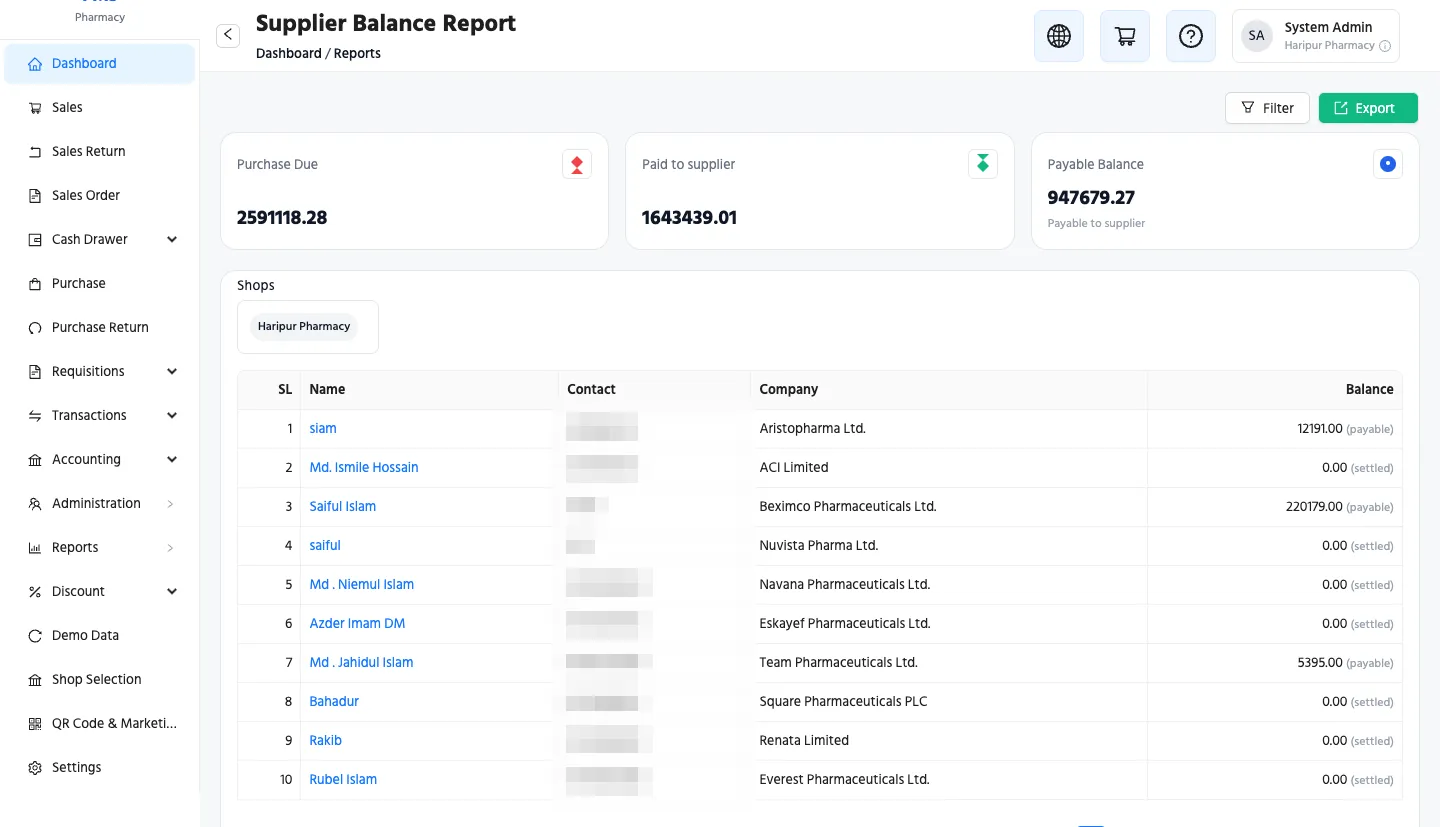Screen dimensions: 1440x827
Task: Expand the Requisitions submenu chevron
Action: [172, 372]
